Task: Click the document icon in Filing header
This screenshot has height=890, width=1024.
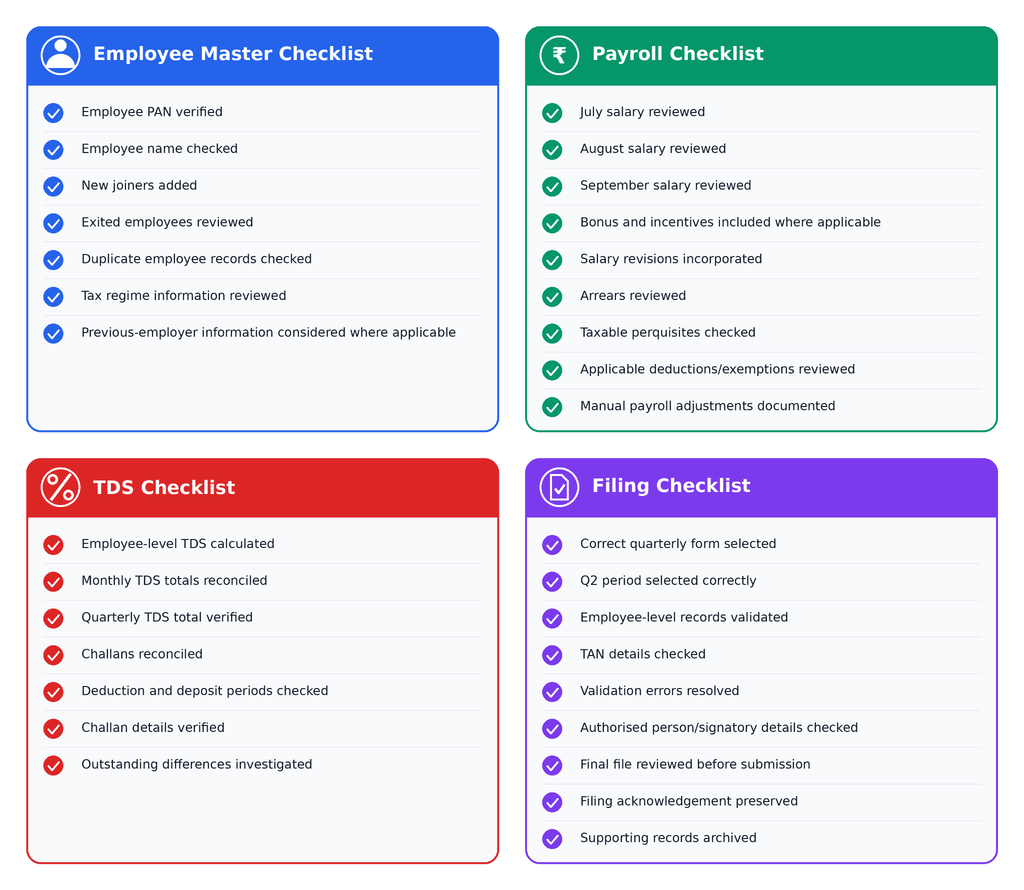Action: click(559, 487)
